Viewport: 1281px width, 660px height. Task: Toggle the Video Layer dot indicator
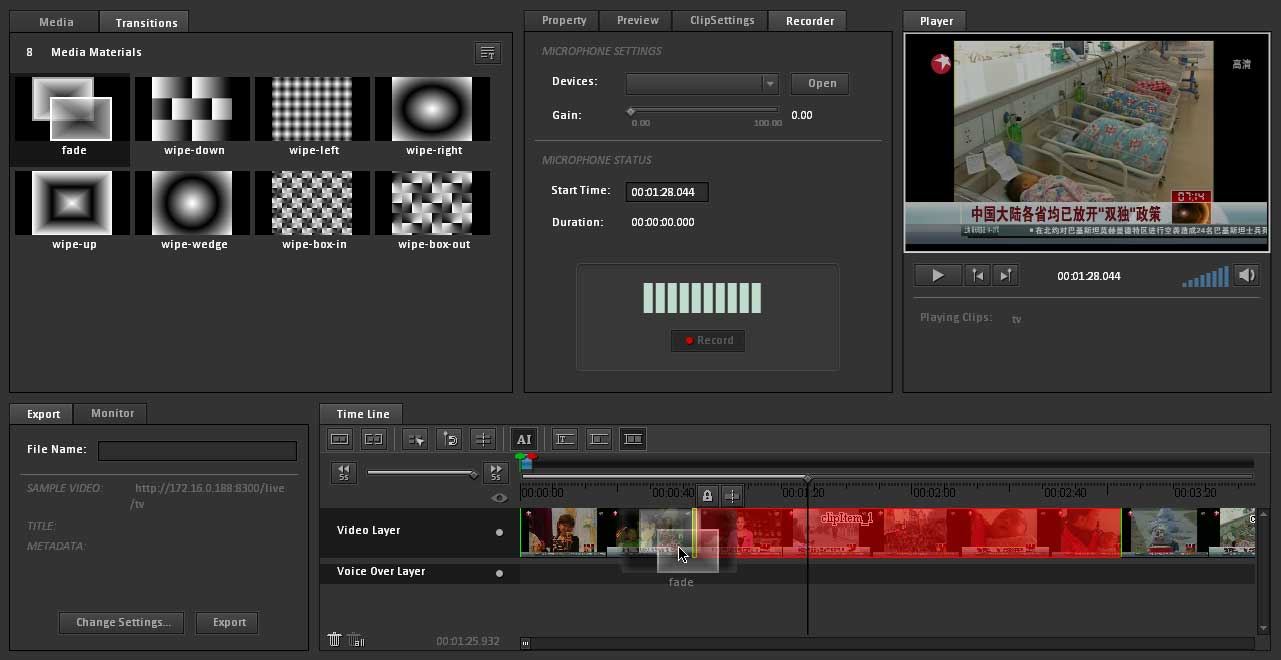pyautogui.click(x=500, y=532)
